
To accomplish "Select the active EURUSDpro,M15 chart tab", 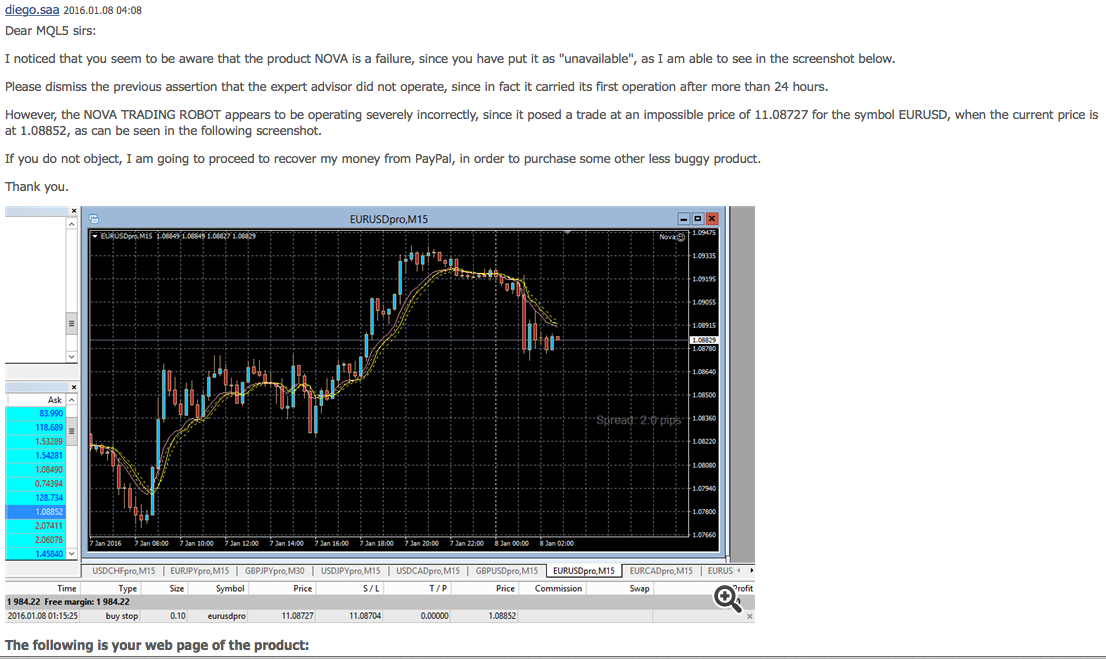I will pyautogui.click(x=583, y=571).
